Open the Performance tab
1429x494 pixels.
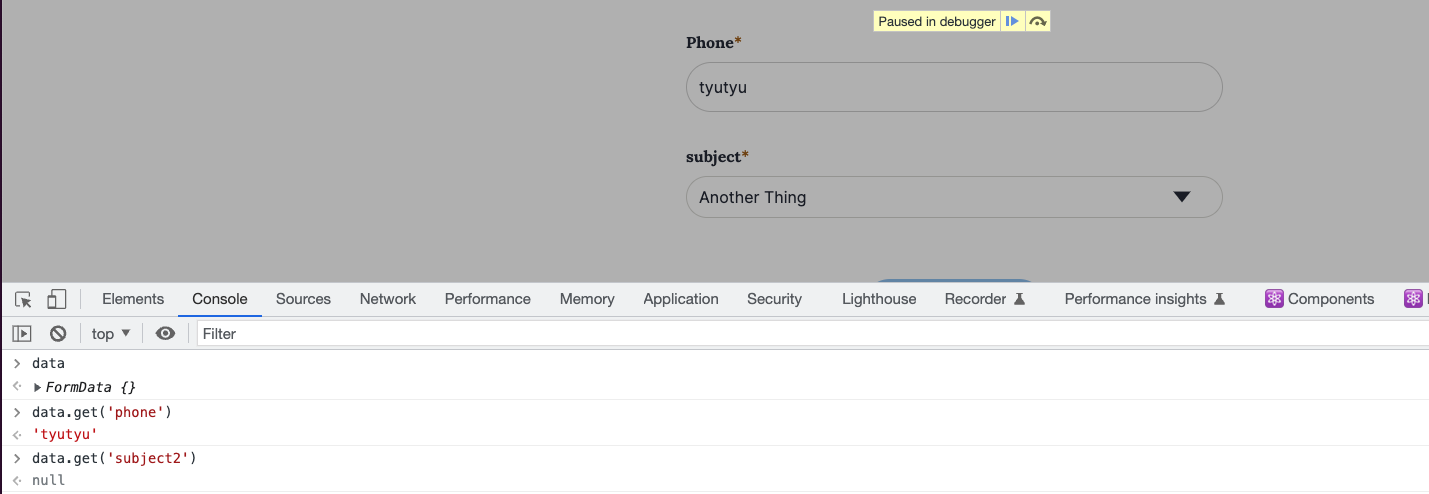click(487, 299)
